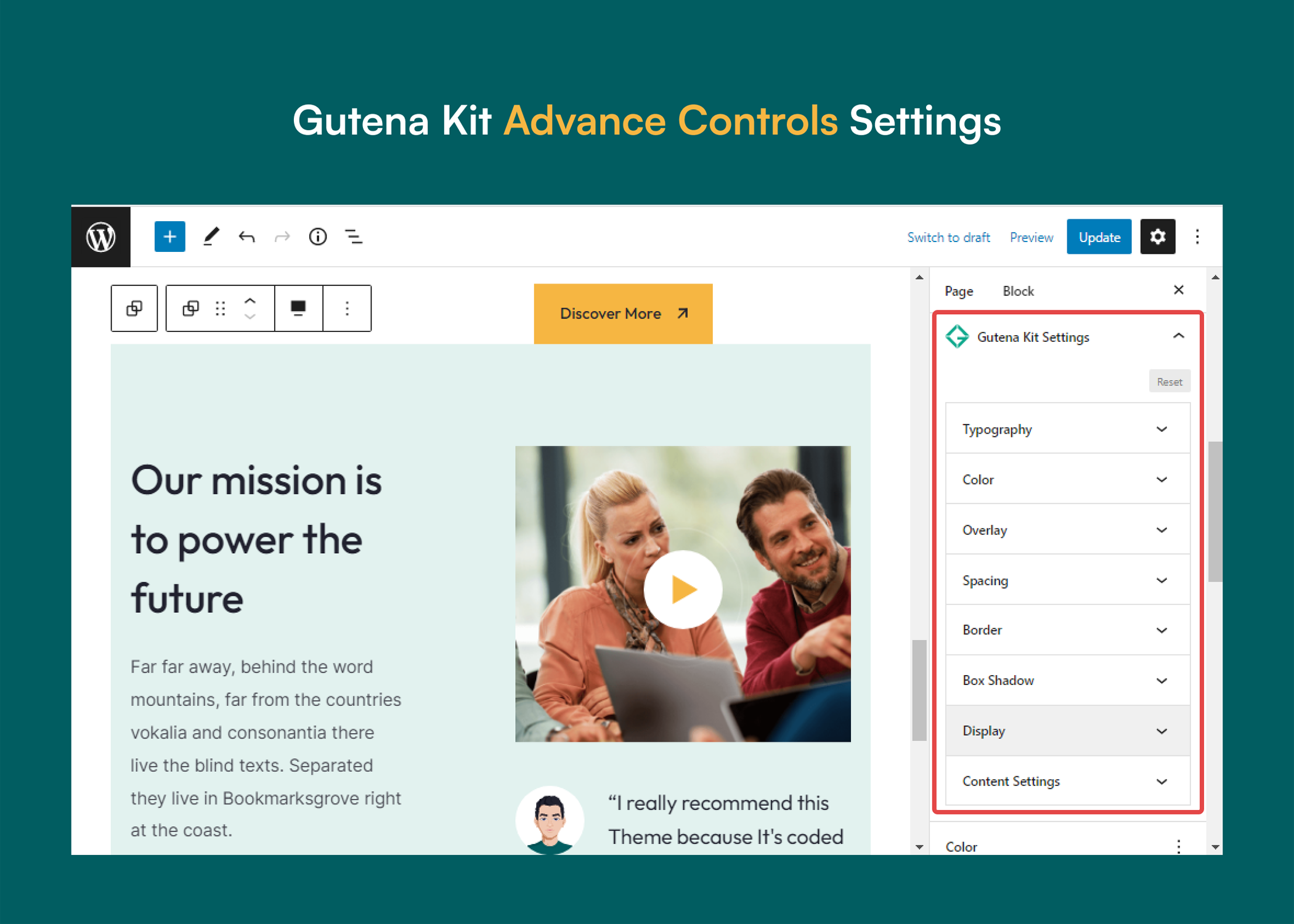The height and width of the screenshot is (924, 1294).
Task: Select the parent block icon button
Action: [134, 308]
